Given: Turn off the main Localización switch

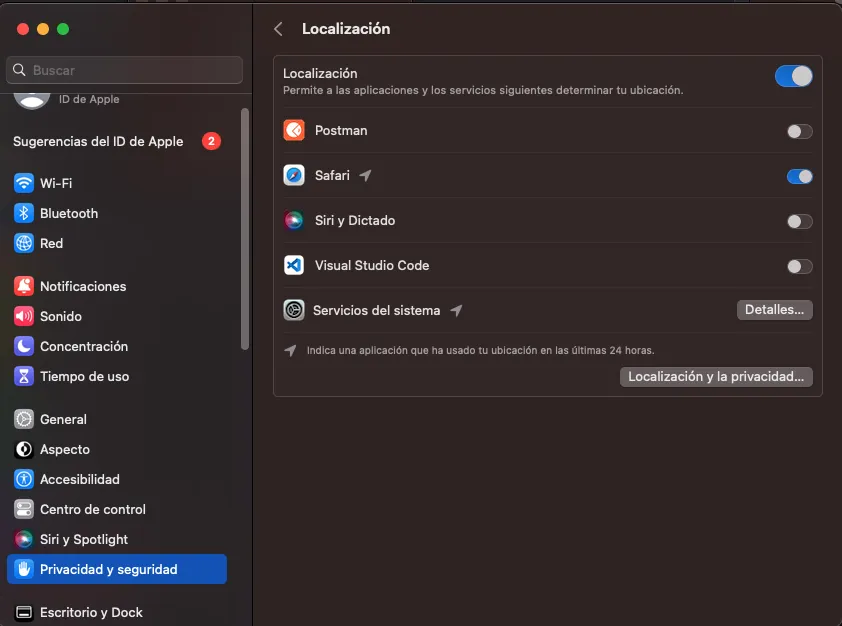Looking at the screenshot, I should (x=793, y=76).
